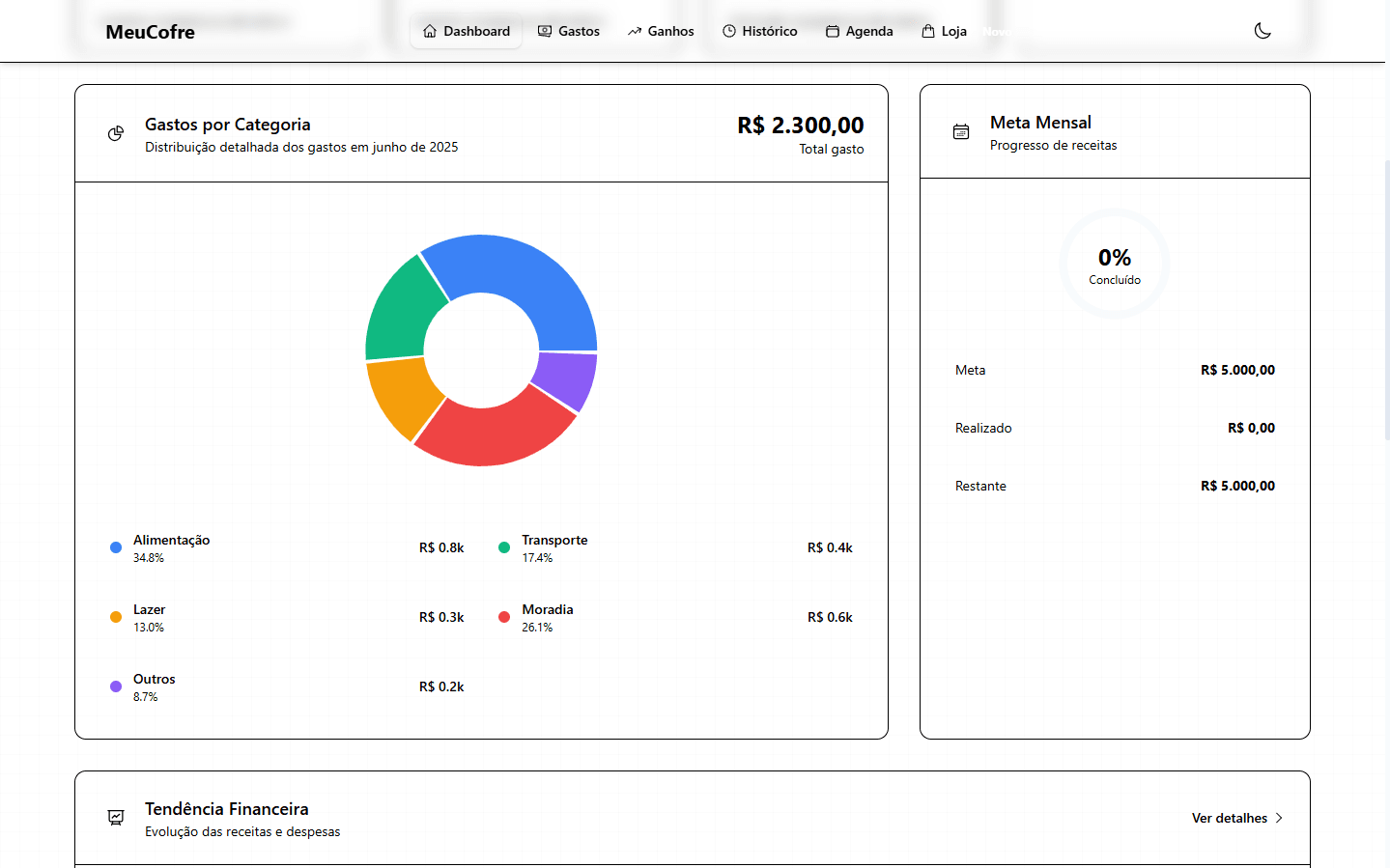Image resolution: width=1390 pixels, height=868 pixels.
Task: Click the orange Lazer legend dot
Action: click(116, 617)
